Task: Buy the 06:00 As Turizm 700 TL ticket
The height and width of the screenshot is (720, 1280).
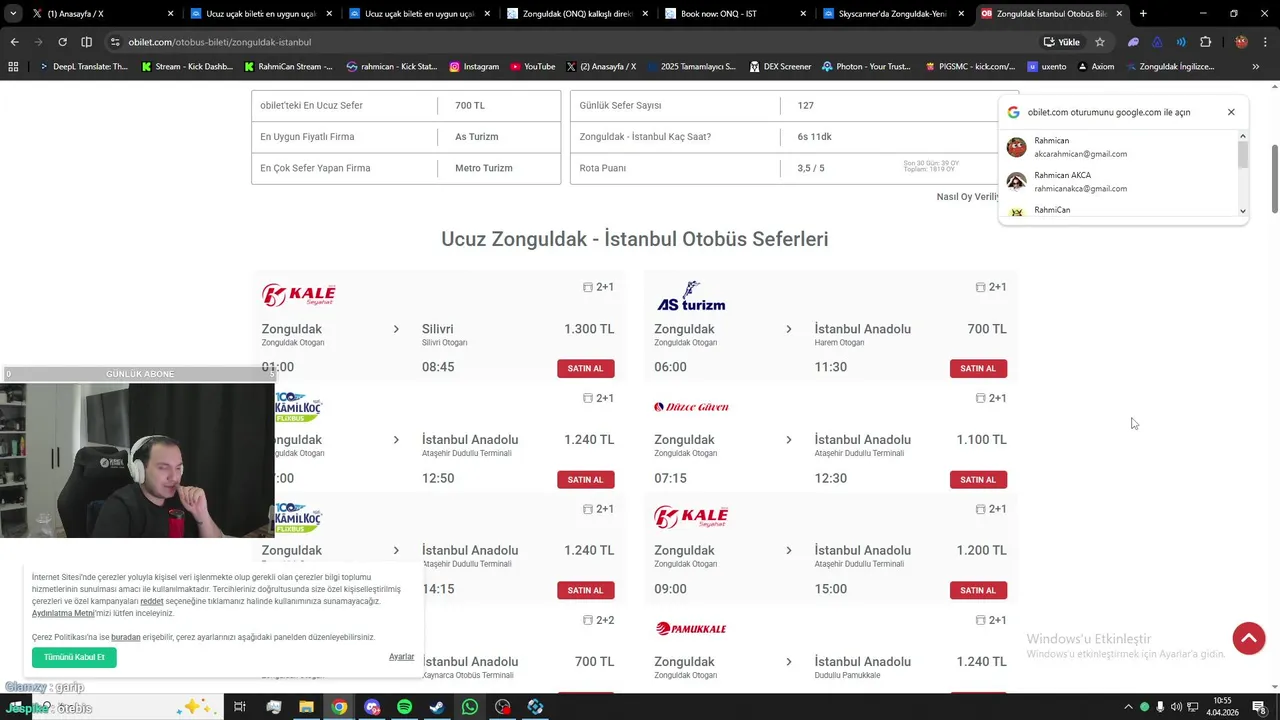Action: pyautogui.click(x=978, y=368)
